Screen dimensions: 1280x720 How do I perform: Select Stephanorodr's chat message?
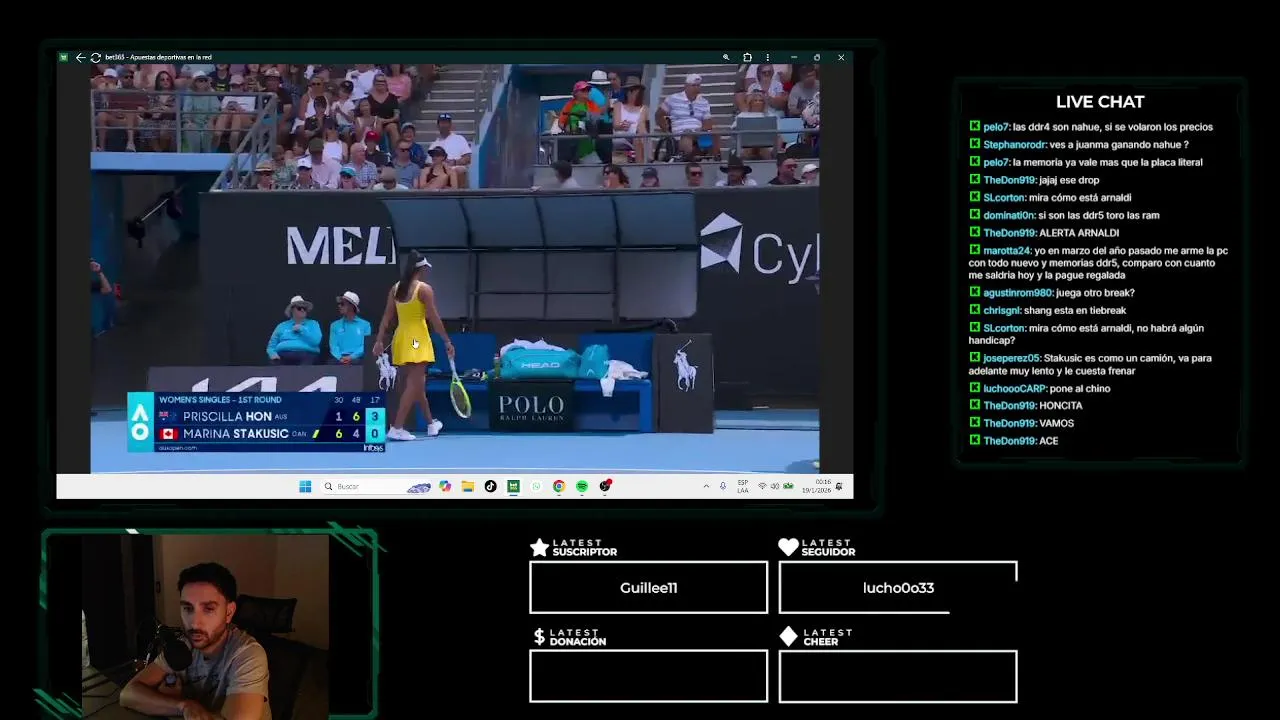[x=1079, y=145]
